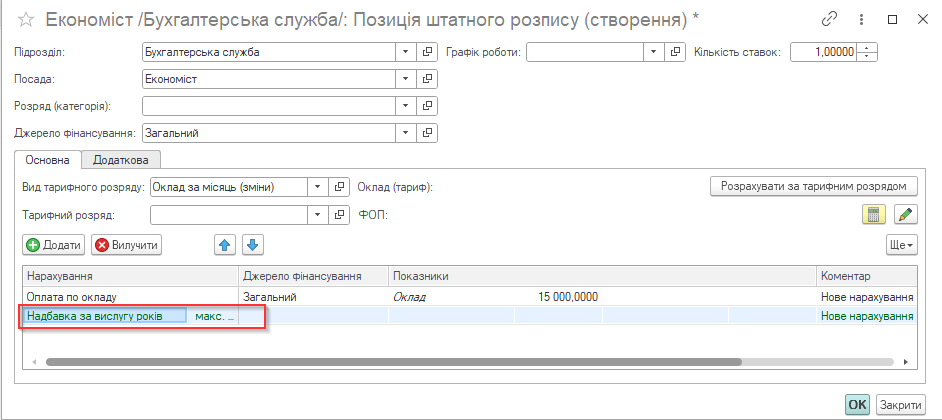Image resolution: width=942 pixels, height=420 pixels.
Task: Click the Закрити button
Action: click(x=901, y=404)
